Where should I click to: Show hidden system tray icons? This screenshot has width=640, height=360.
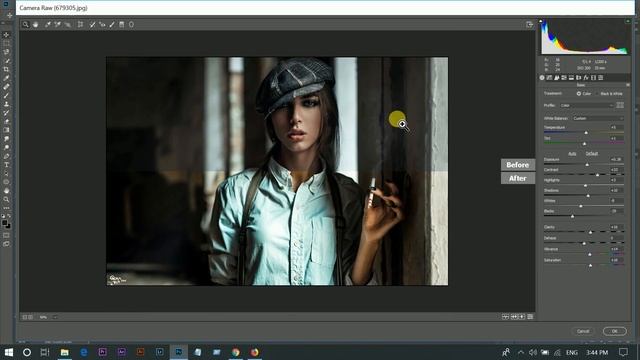[521, 352]
